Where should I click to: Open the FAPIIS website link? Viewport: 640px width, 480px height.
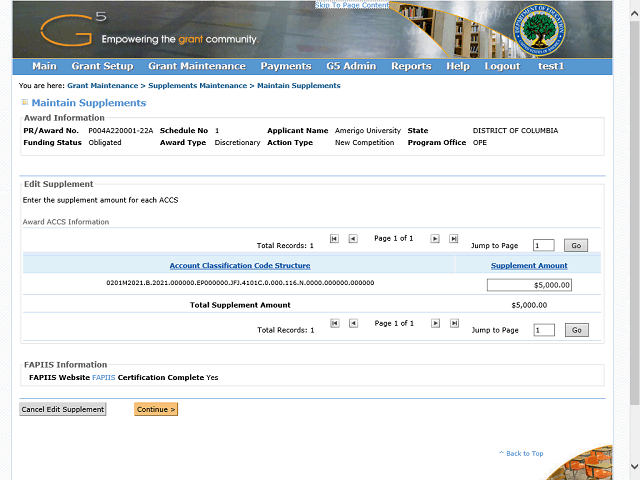click(x=103, y=378)
